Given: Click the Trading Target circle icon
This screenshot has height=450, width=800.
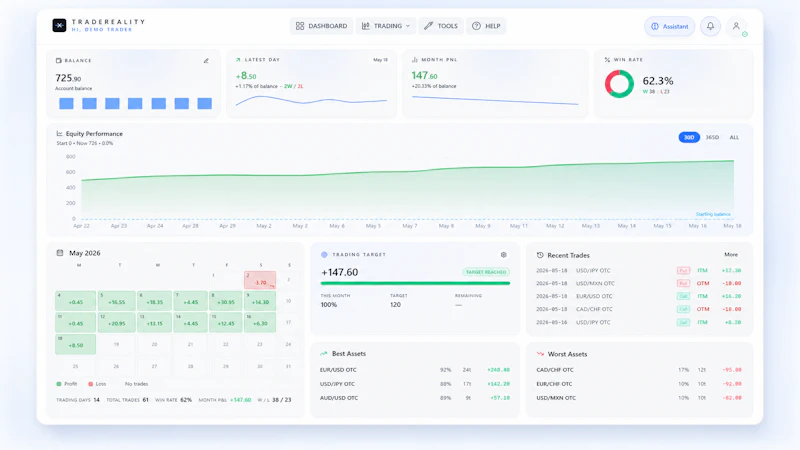Looking at the screenshot, I should point(324,255).
